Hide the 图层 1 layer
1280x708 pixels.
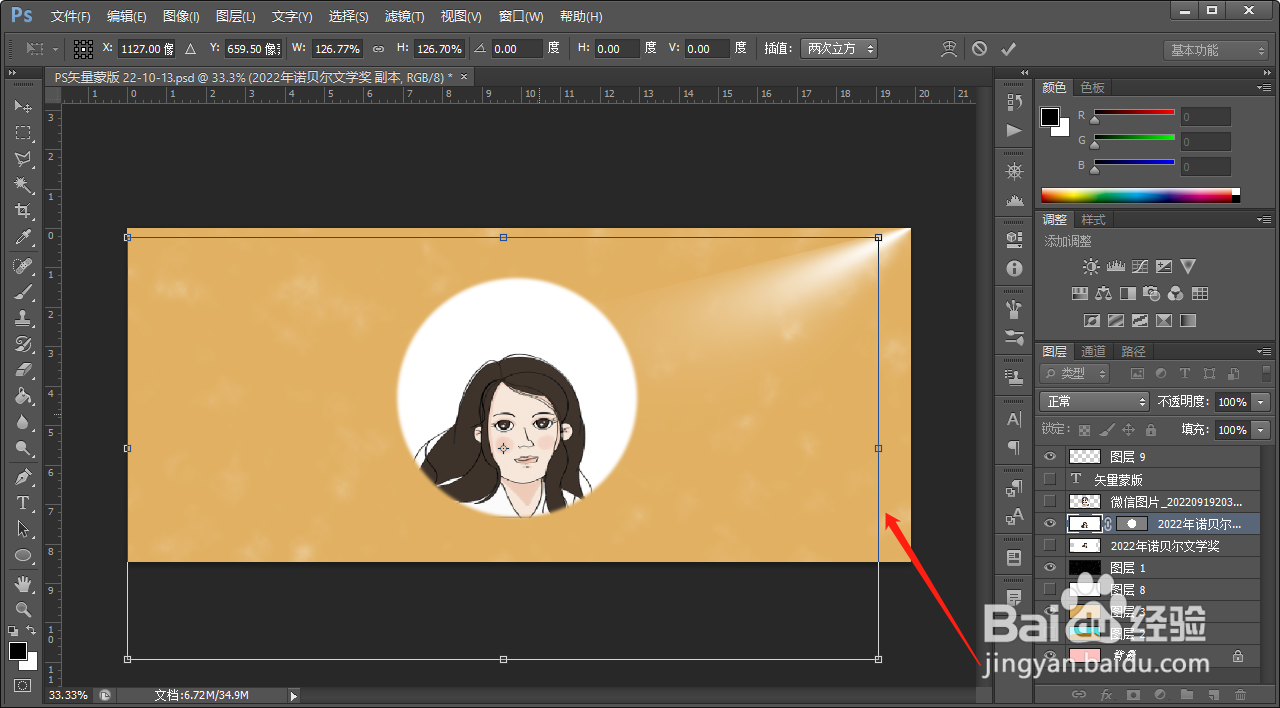tap(1049, 567)
